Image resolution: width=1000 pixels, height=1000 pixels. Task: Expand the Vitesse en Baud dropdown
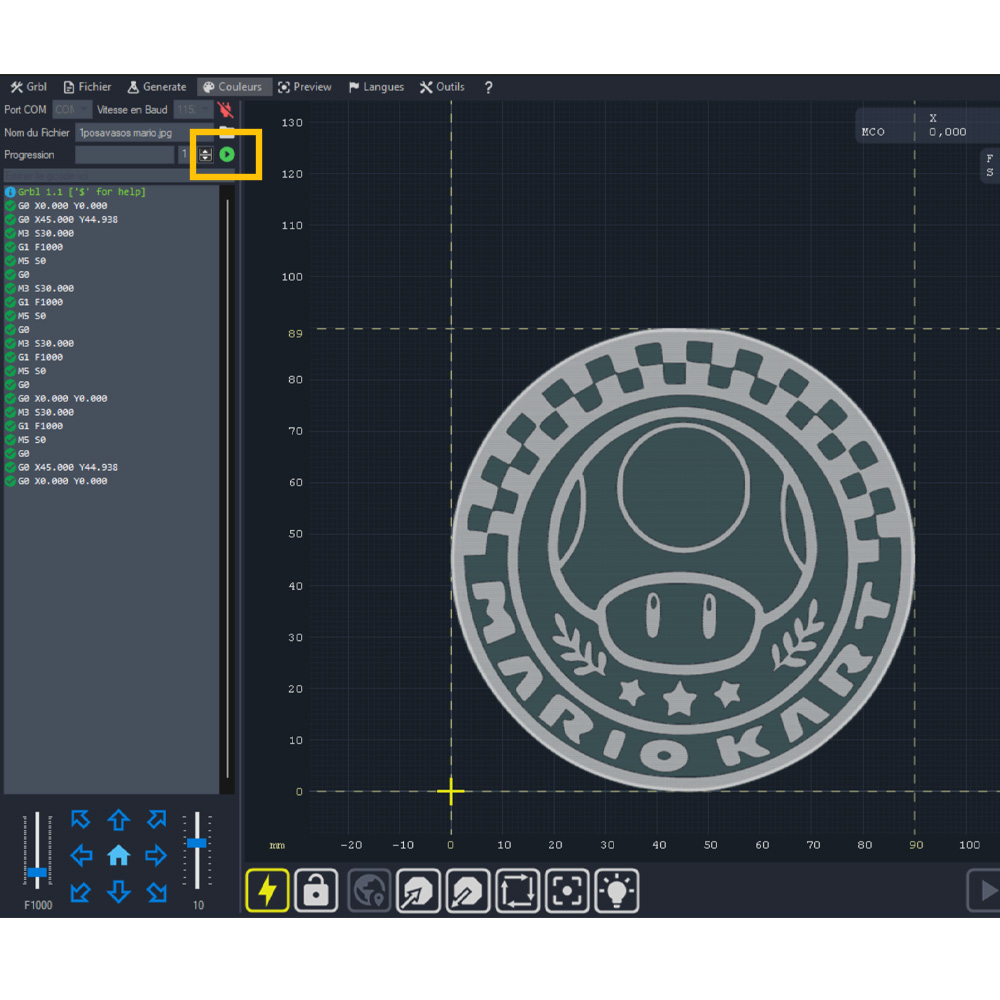coord(193,110)
